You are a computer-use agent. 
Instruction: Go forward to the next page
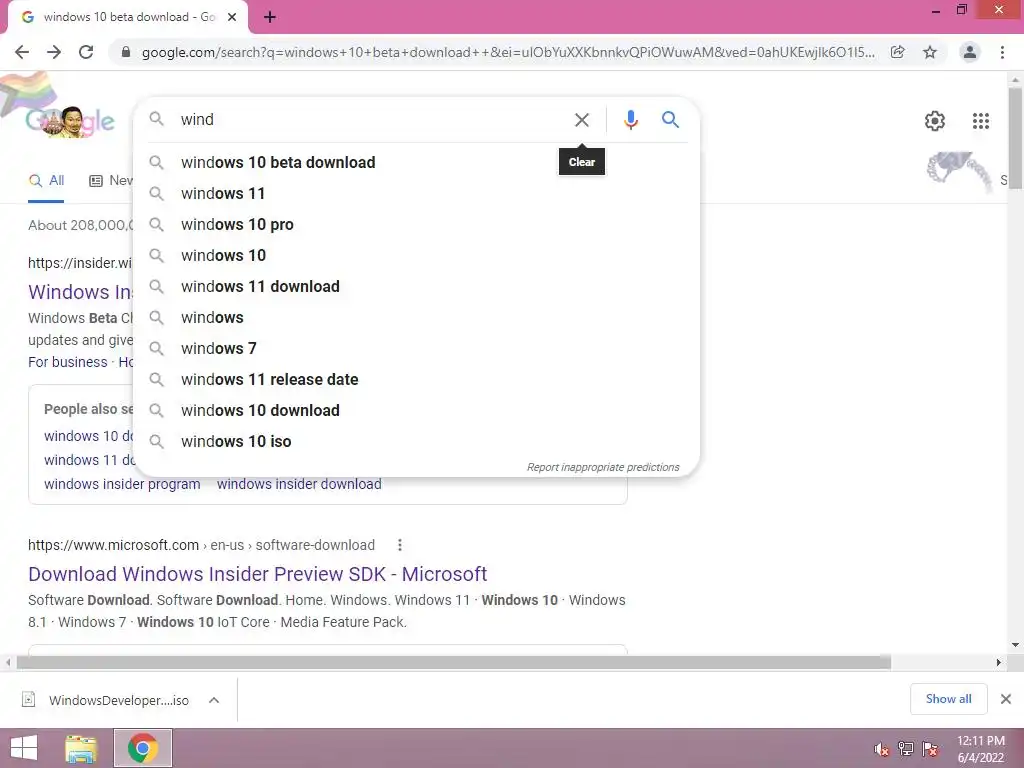(x=54, y=52)
